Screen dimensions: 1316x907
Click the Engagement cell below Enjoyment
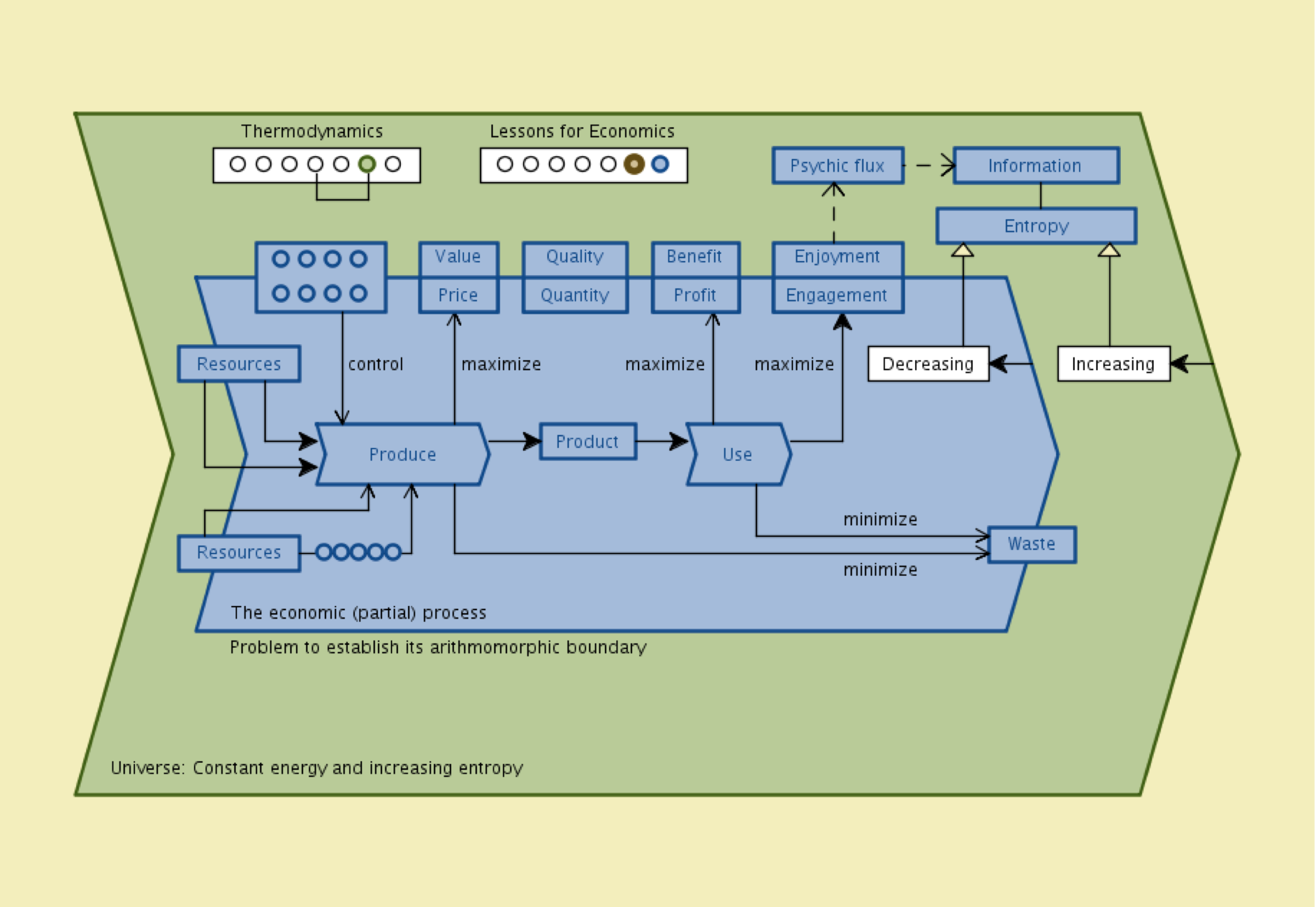point(837,296)
